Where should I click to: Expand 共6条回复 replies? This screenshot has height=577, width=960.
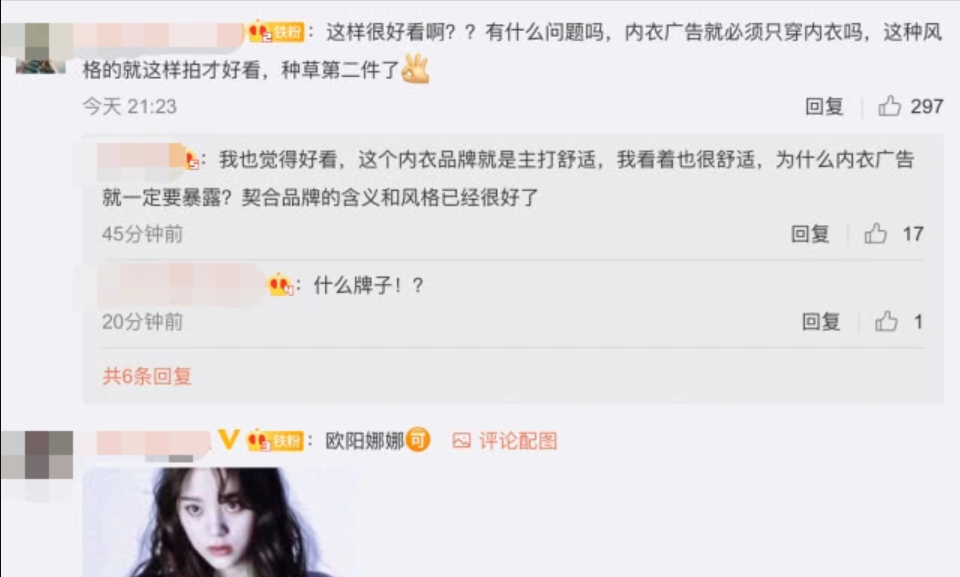coord(147,375)
